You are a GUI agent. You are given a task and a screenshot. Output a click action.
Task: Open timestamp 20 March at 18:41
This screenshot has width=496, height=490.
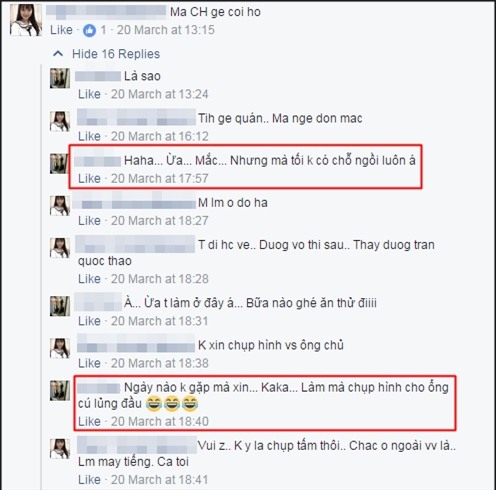pos(160,480)
